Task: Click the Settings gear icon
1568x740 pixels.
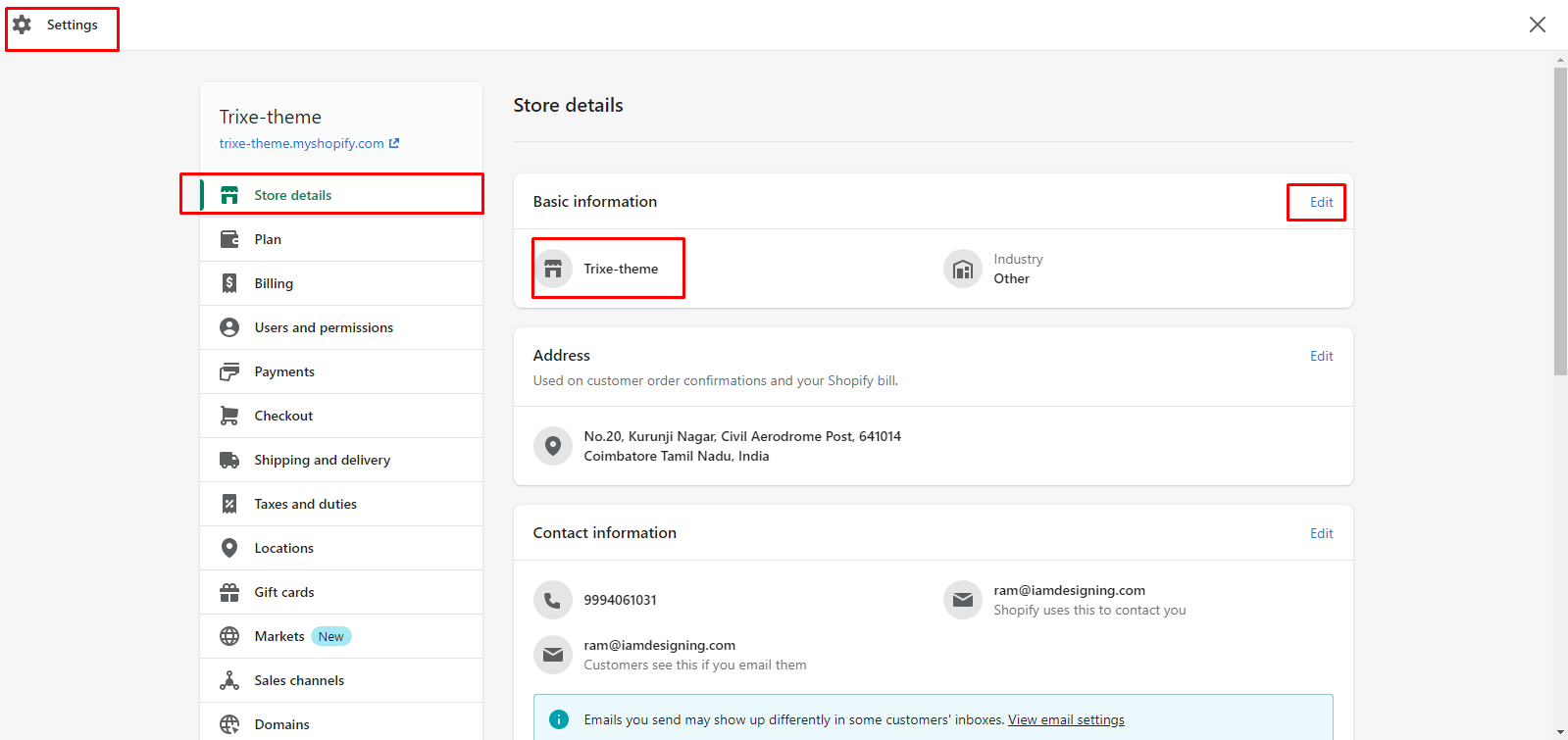Action: [22, 25]
